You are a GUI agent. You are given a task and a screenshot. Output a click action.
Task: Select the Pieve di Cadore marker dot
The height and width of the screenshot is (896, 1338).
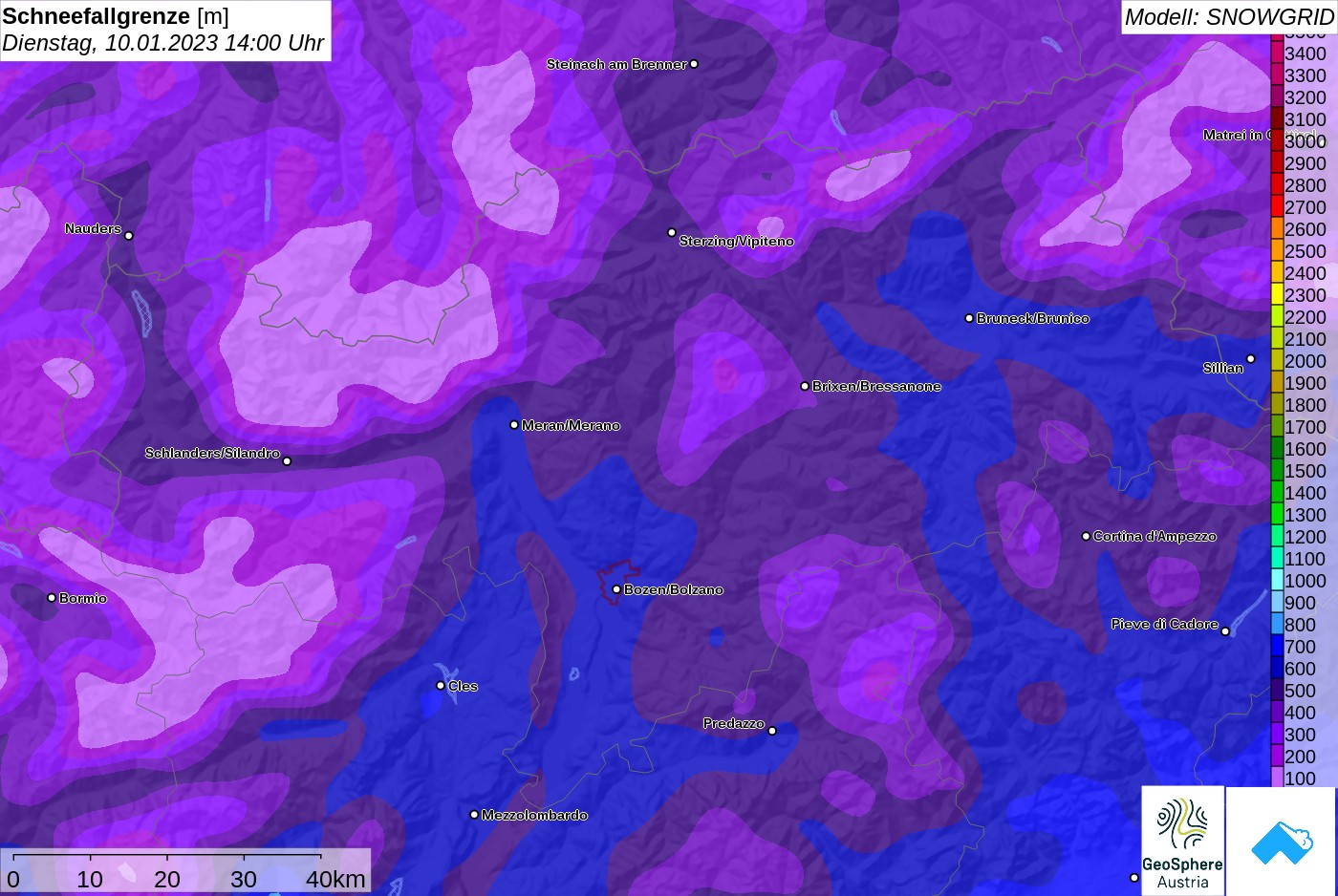1225,631
